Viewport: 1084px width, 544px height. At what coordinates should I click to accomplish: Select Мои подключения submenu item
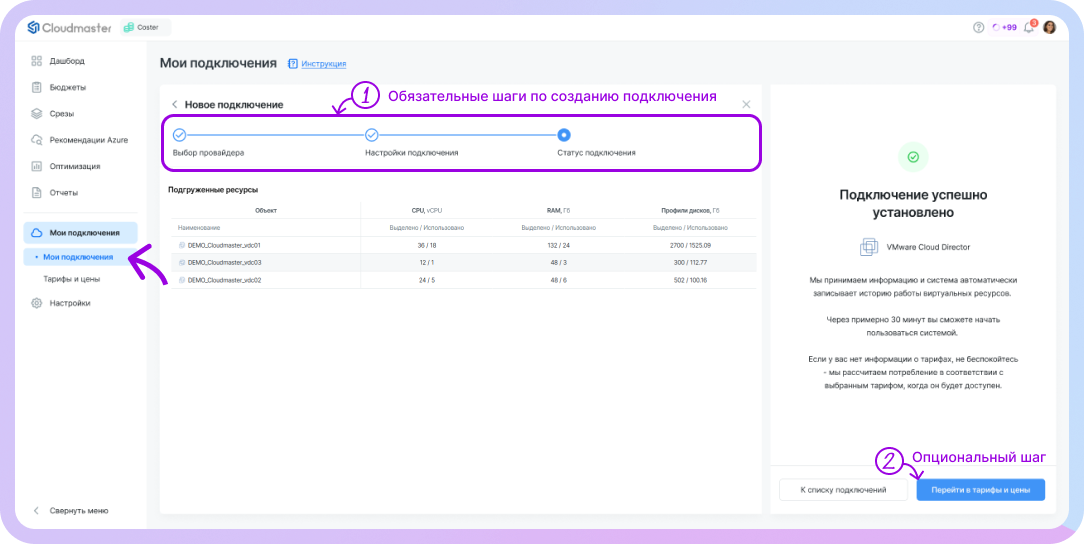[x=78, y=257]
